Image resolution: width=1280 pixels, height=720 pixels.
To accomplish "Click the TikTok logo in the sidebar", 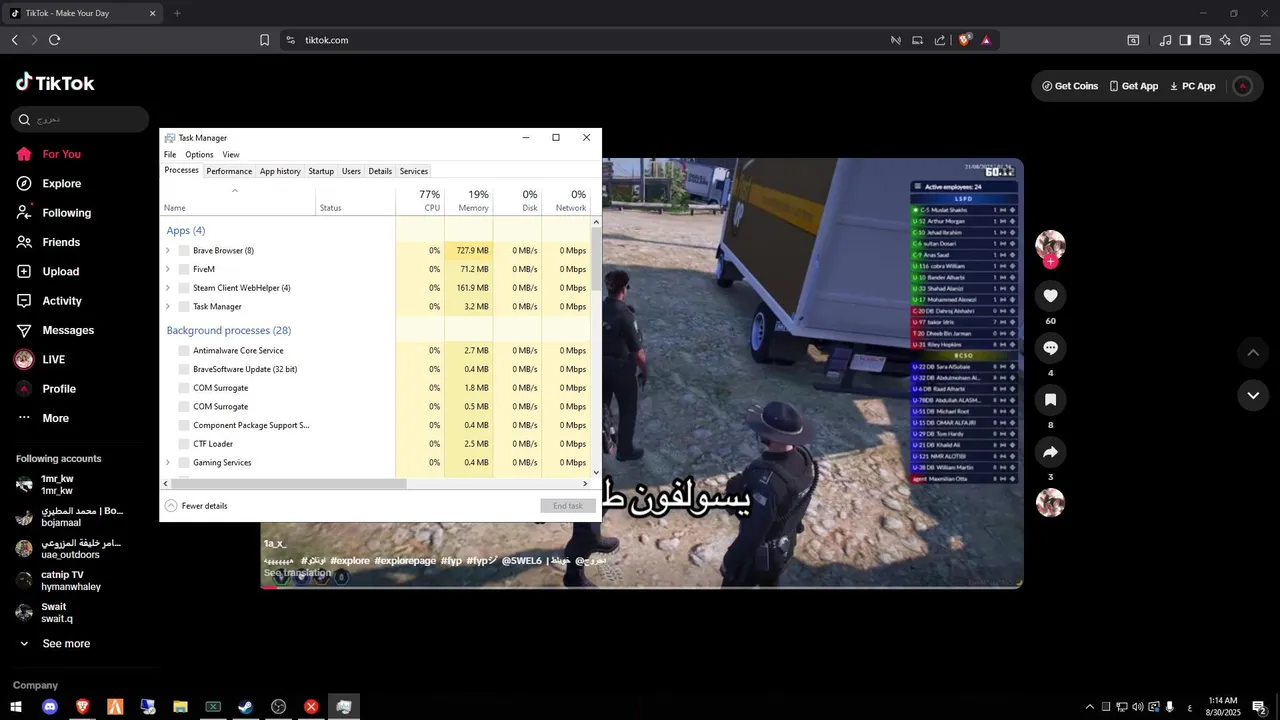I will point(55,83).
